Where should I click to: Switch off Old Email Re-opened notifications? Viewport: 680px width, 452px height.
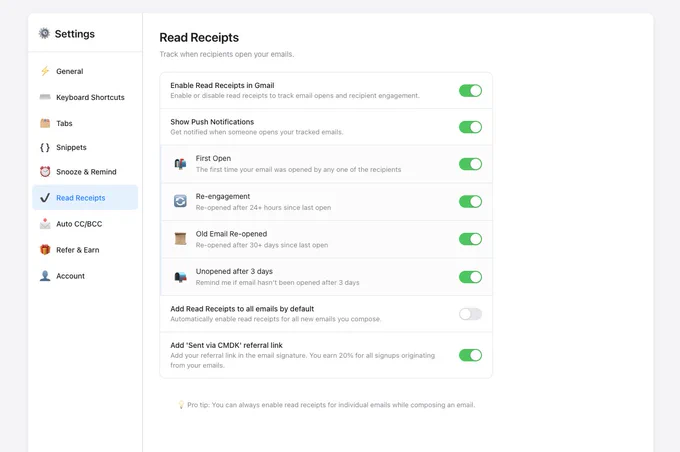(471, 239)
